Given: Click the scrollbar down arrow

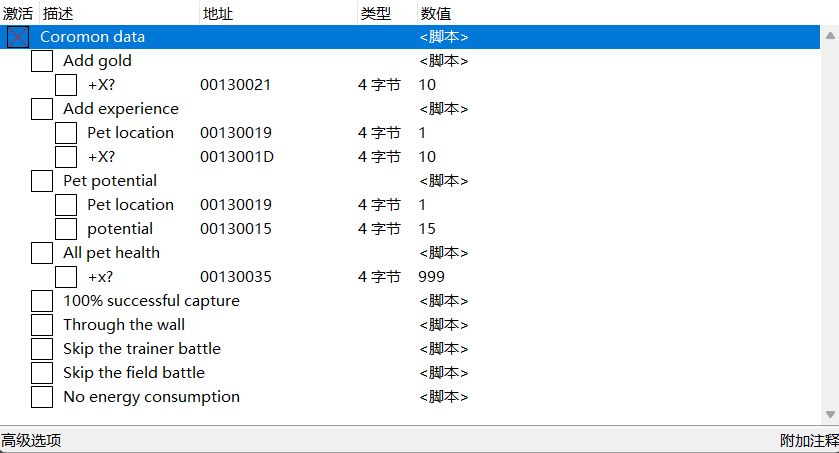Looking at the screenshot, I should point(830,414).
